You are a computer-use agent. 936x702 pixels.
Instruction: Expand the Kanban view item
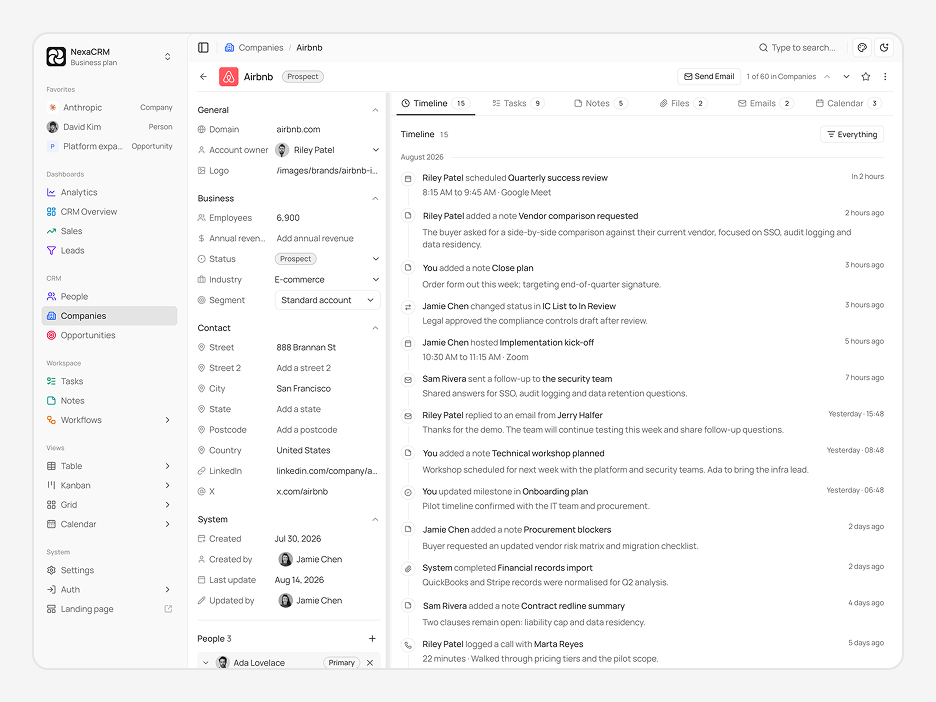(168, 485)
